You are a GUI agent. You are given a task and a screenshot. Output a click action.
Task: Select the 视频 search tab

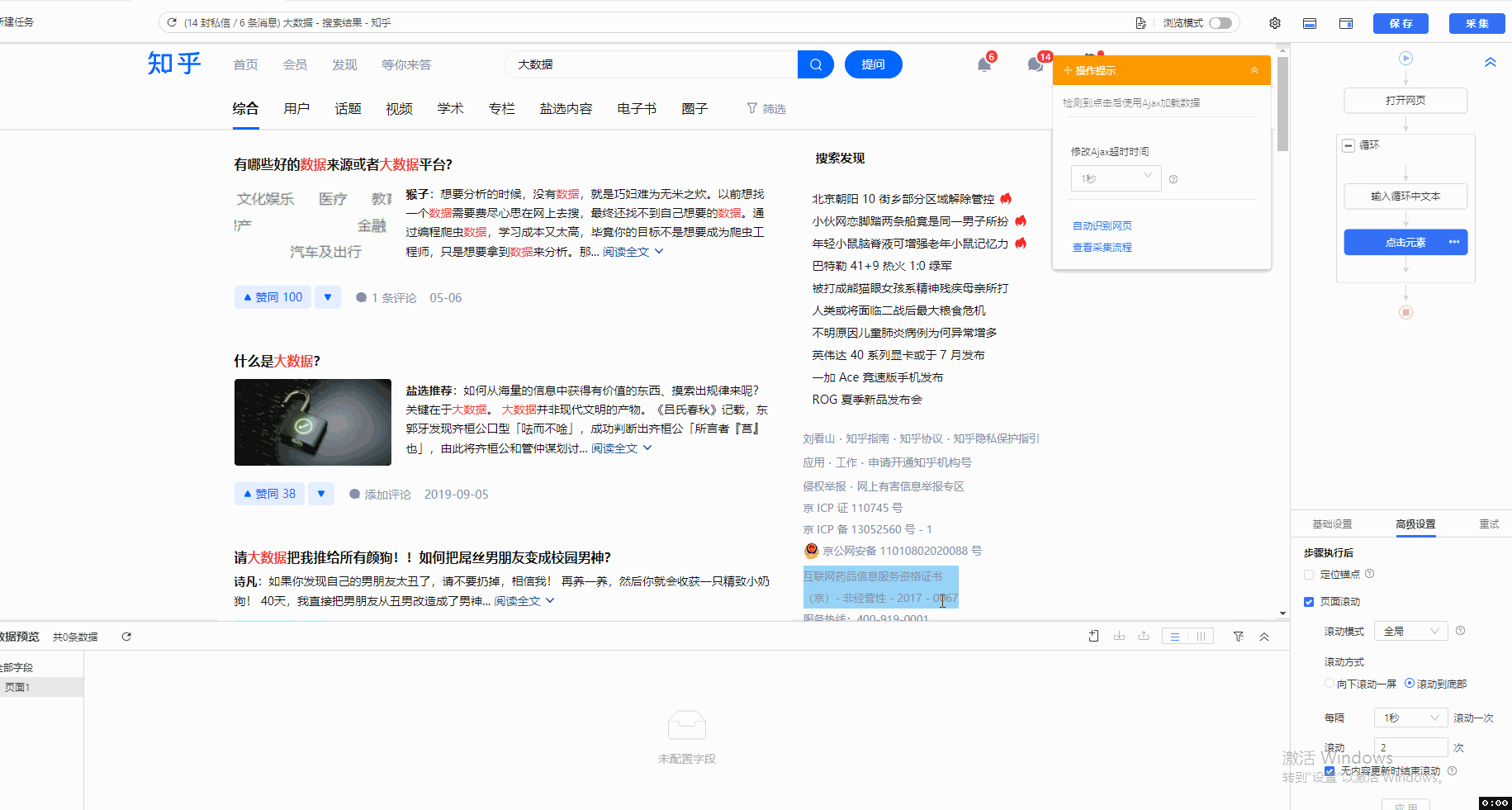point(399,109)
